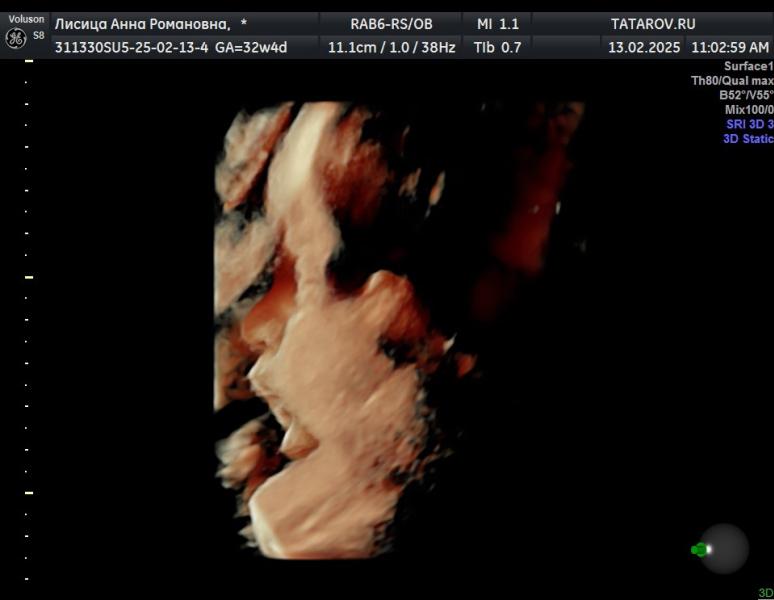Click the top tick of the depth scale
The width and height of the screenshot is (774, 600).
pyautogui.click(x=29, y=61)
